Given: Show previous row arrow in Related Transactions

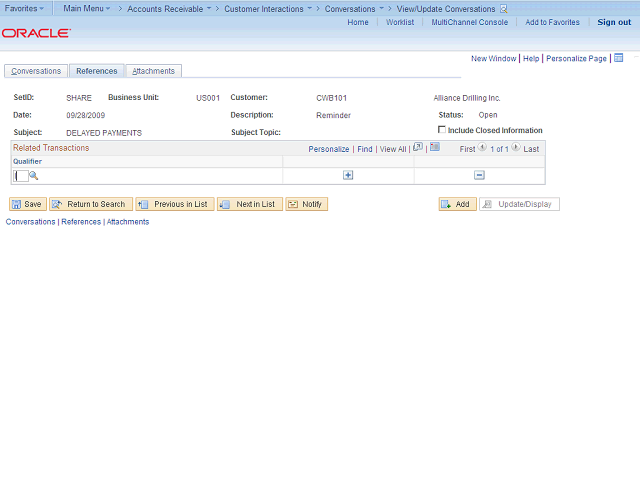Looking at the screenshot, I should click(482, 147).
